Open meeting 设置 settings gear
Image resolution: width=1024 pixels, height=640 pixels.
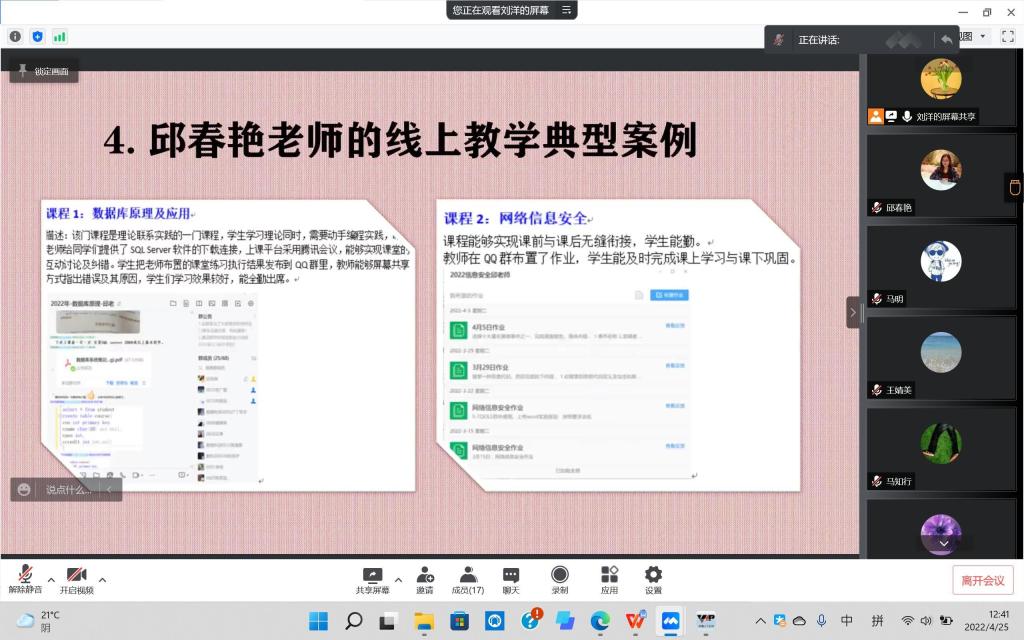(653, 579)
